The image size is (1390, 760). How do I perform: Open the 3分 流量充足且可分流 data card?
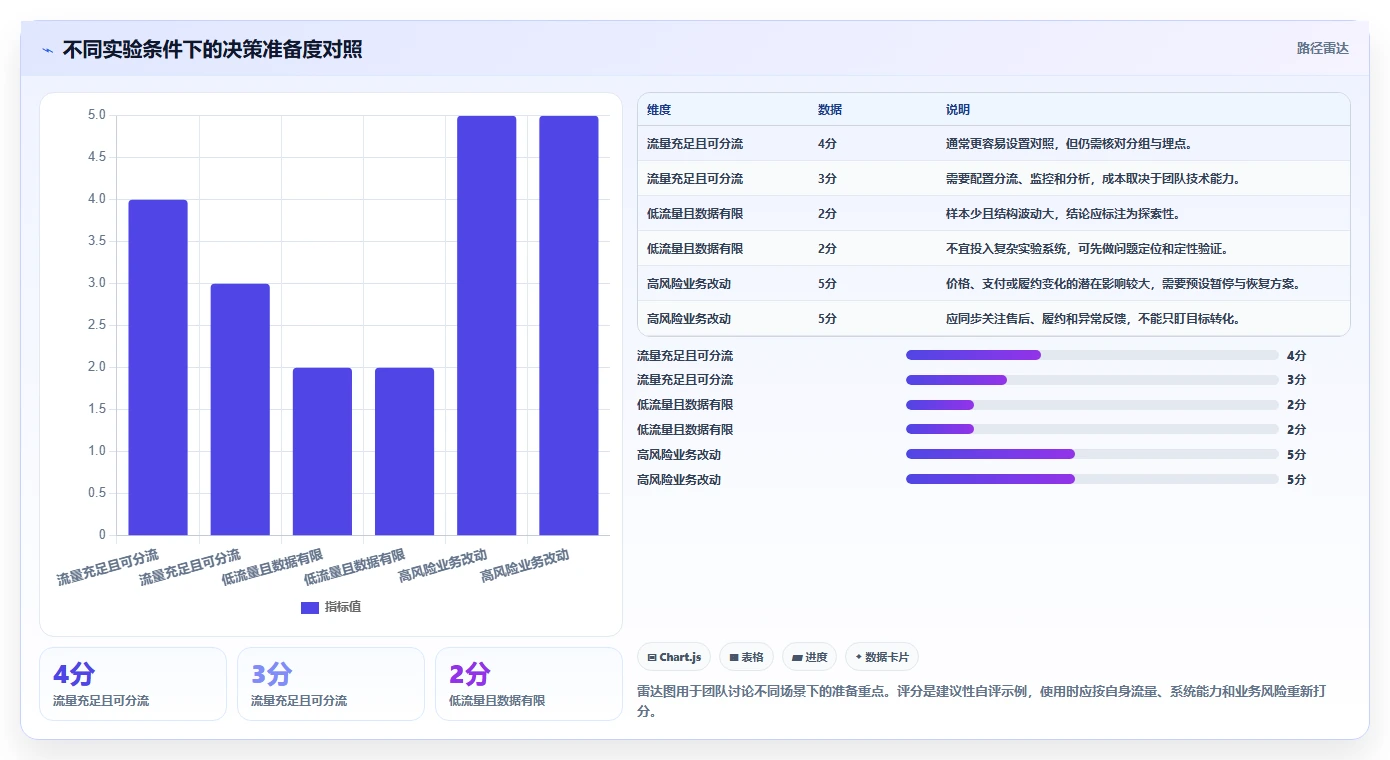pyautogui.click(x=331, y=684)
